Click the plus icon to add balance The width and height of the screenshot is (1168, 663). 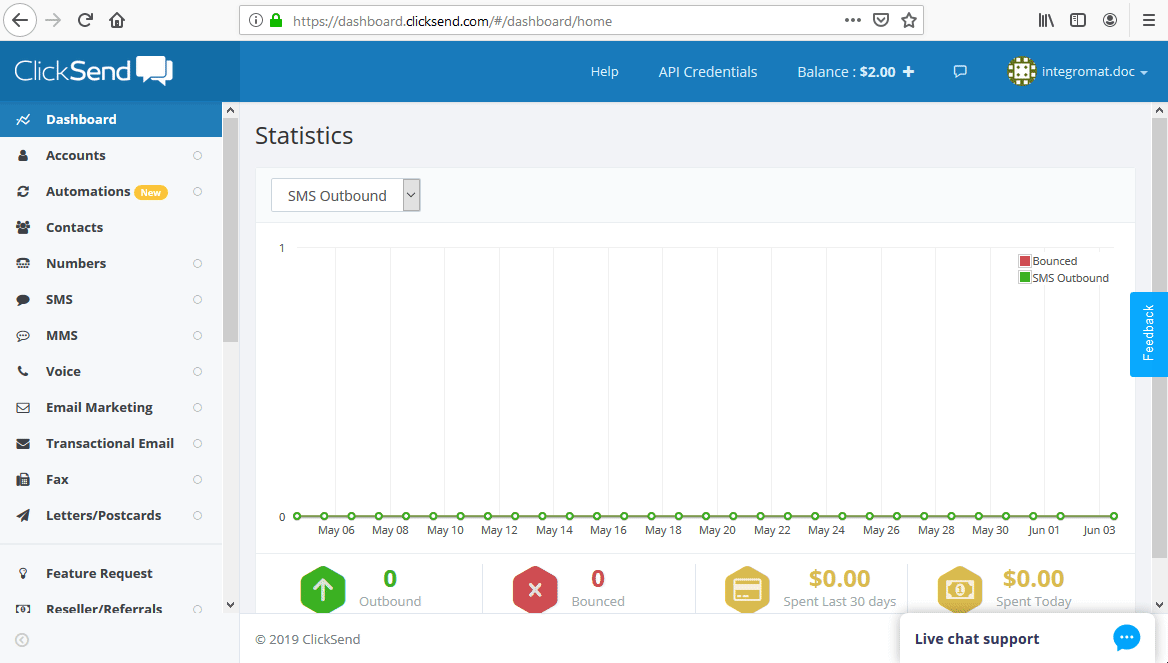click(908, 72)
